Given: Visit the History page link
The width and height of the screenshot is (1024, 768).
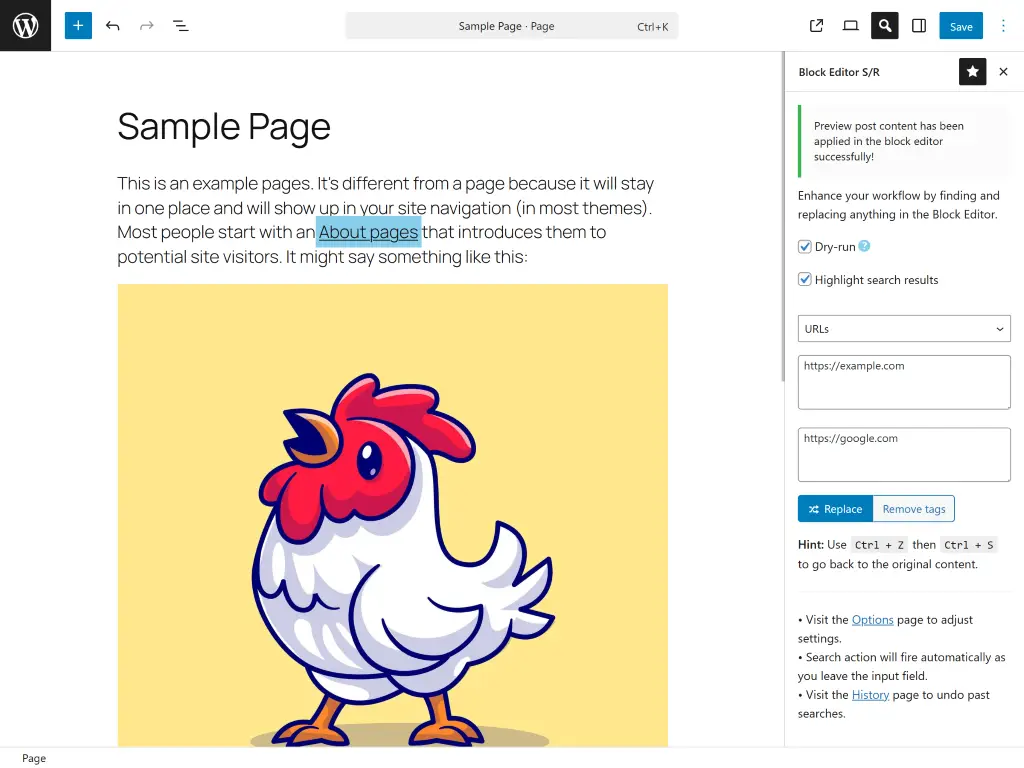Looking at the screenshot, I should point(870,694).
